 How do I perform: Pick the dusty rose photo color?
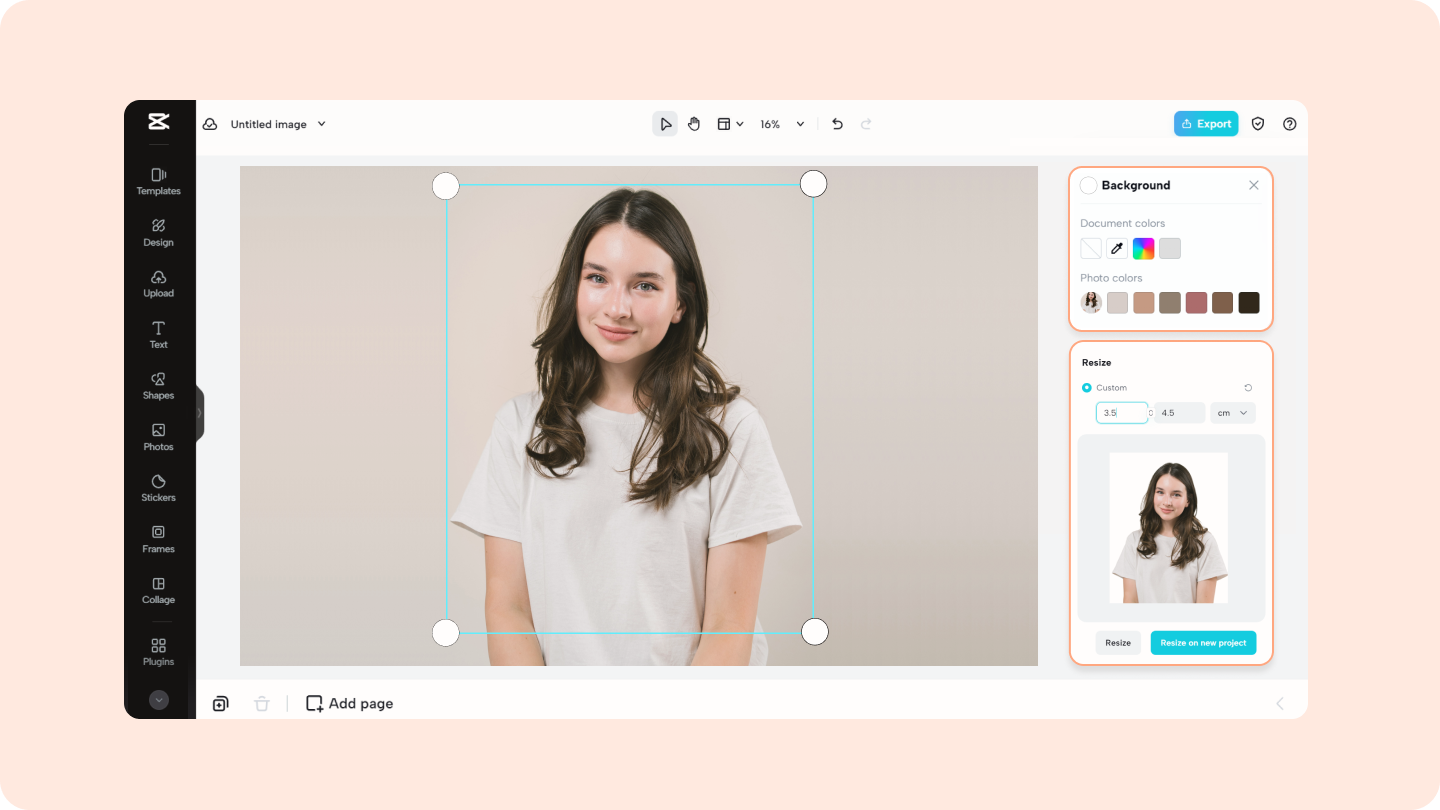coord(1196,303)
